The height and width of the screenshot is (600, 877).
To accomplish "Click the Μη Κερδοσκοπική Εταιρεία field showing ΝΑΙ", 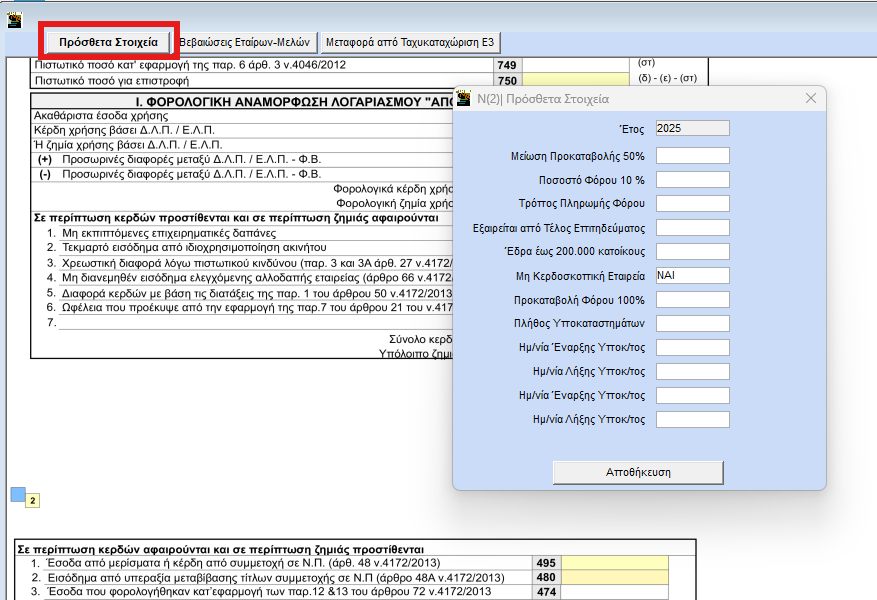I will (692, 276).
